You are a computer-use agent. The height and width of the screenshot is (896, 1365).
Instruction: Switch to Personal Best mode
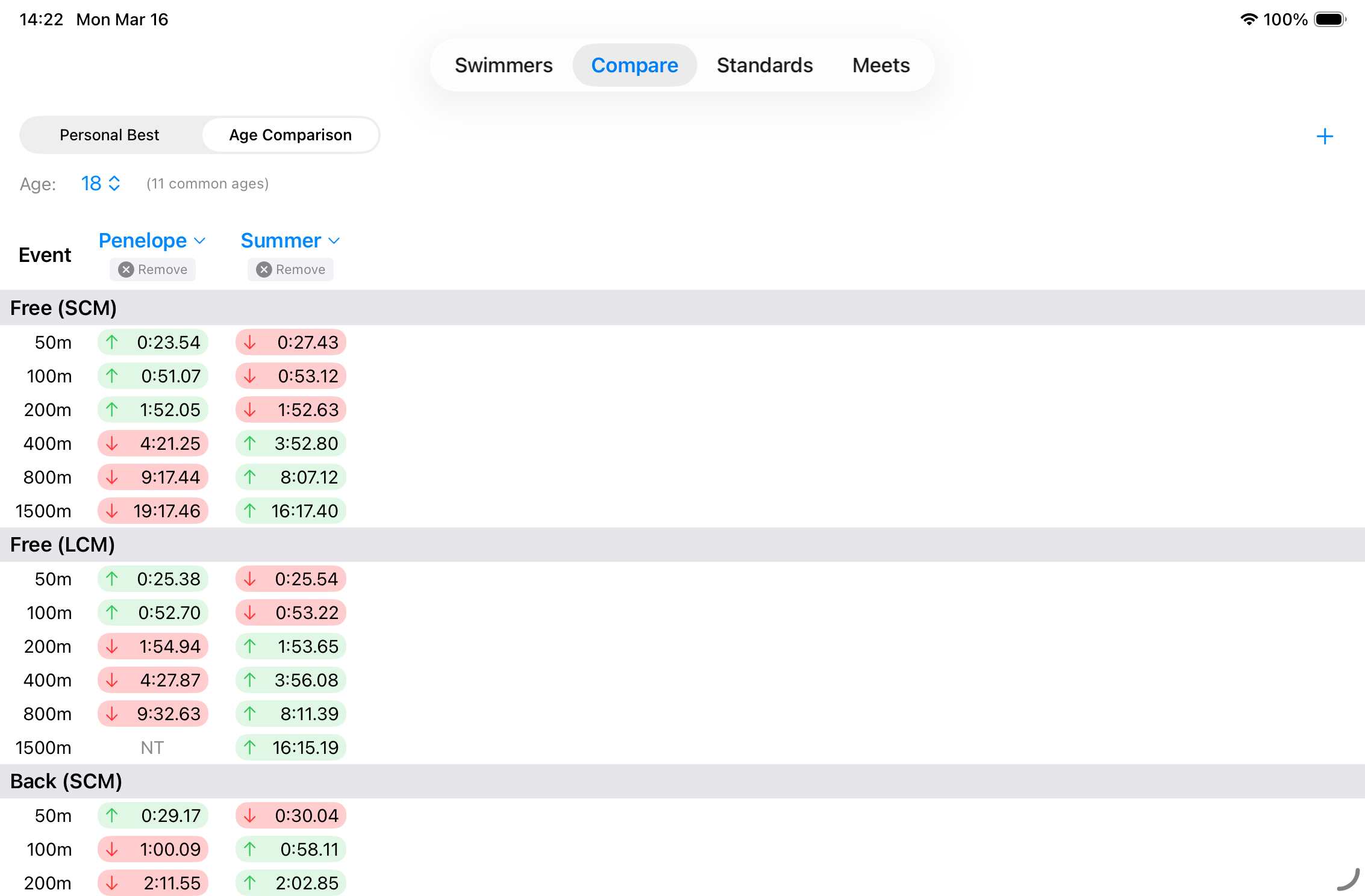point(110,135)
